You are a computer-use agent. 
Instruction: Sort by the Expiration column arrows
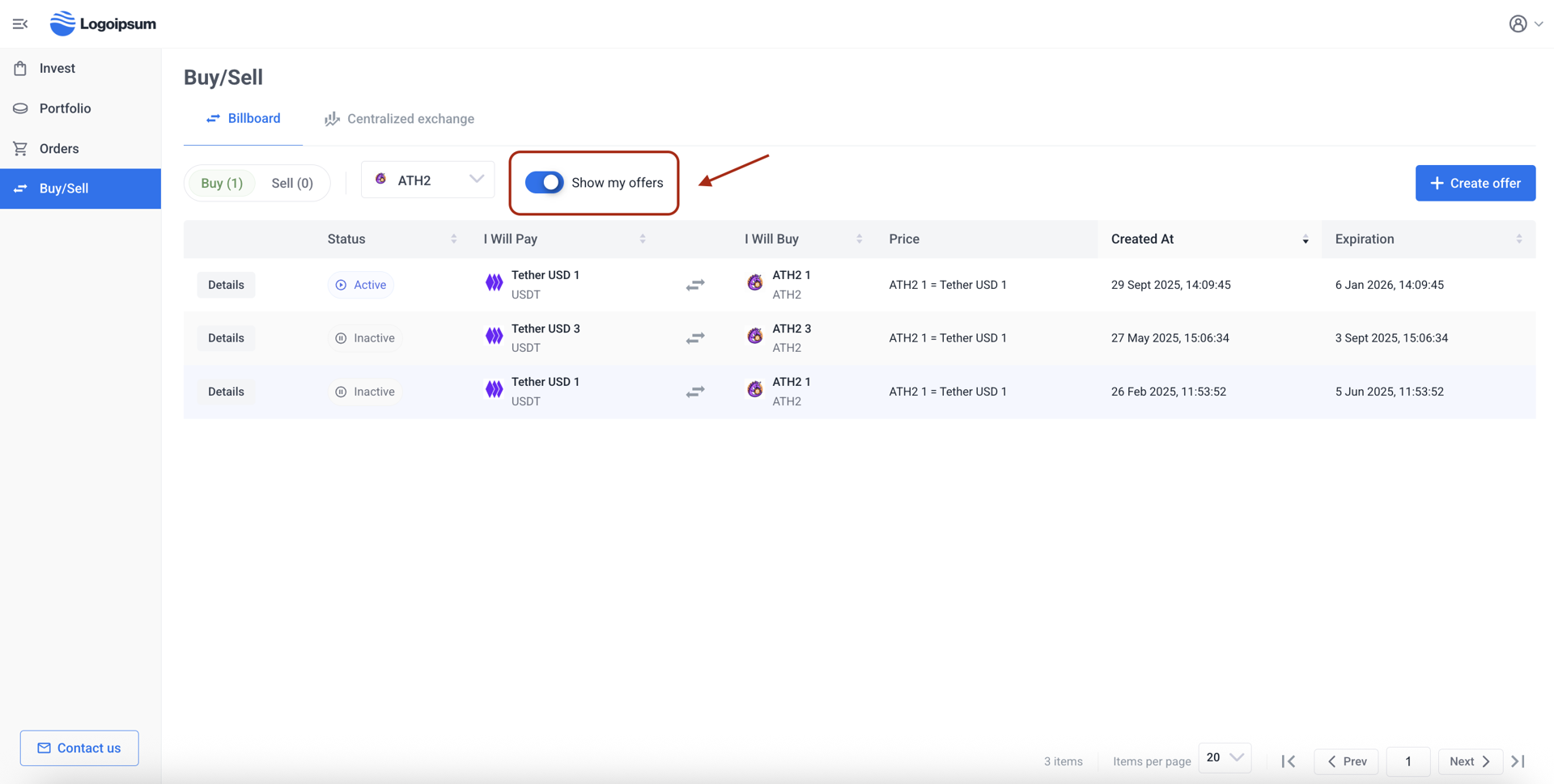[1518, 239]
